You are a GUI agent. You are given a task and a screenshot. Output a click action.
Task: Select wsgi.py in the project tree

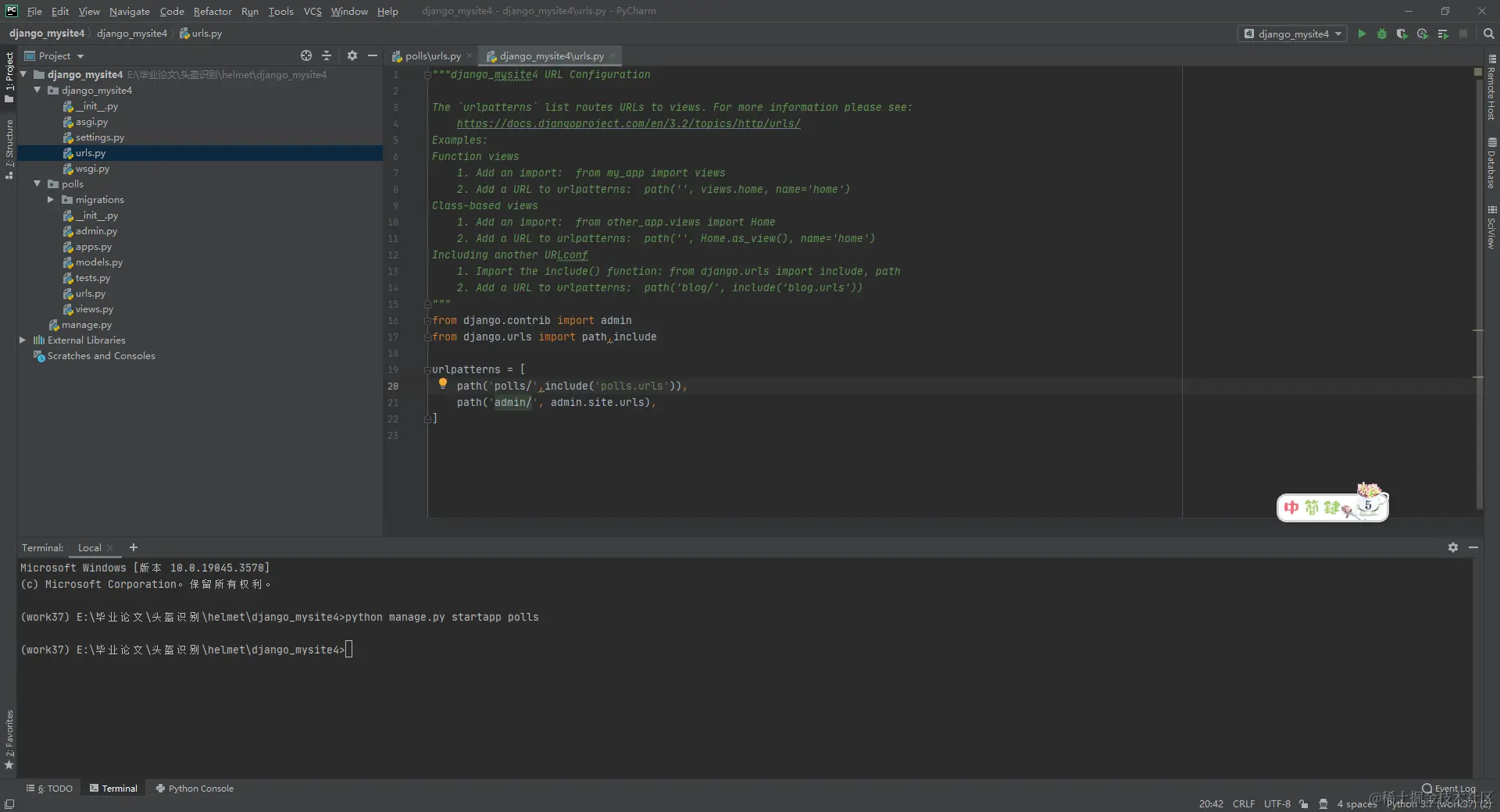coord(92,168)
